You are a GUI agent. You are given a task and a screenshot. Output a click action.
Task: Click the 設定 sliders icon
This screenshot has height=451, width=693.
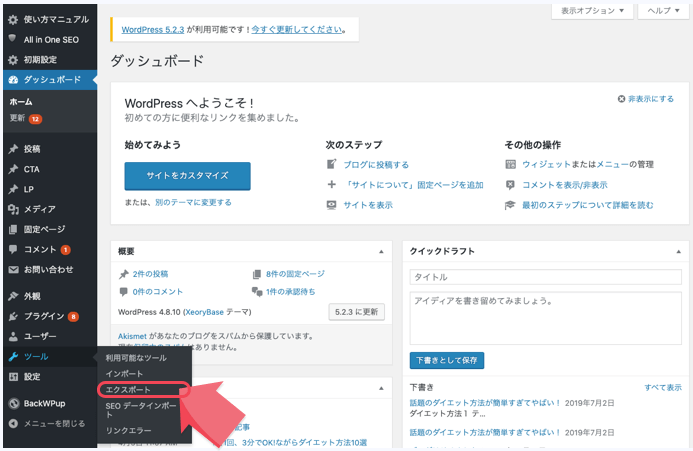coord(13,377)
